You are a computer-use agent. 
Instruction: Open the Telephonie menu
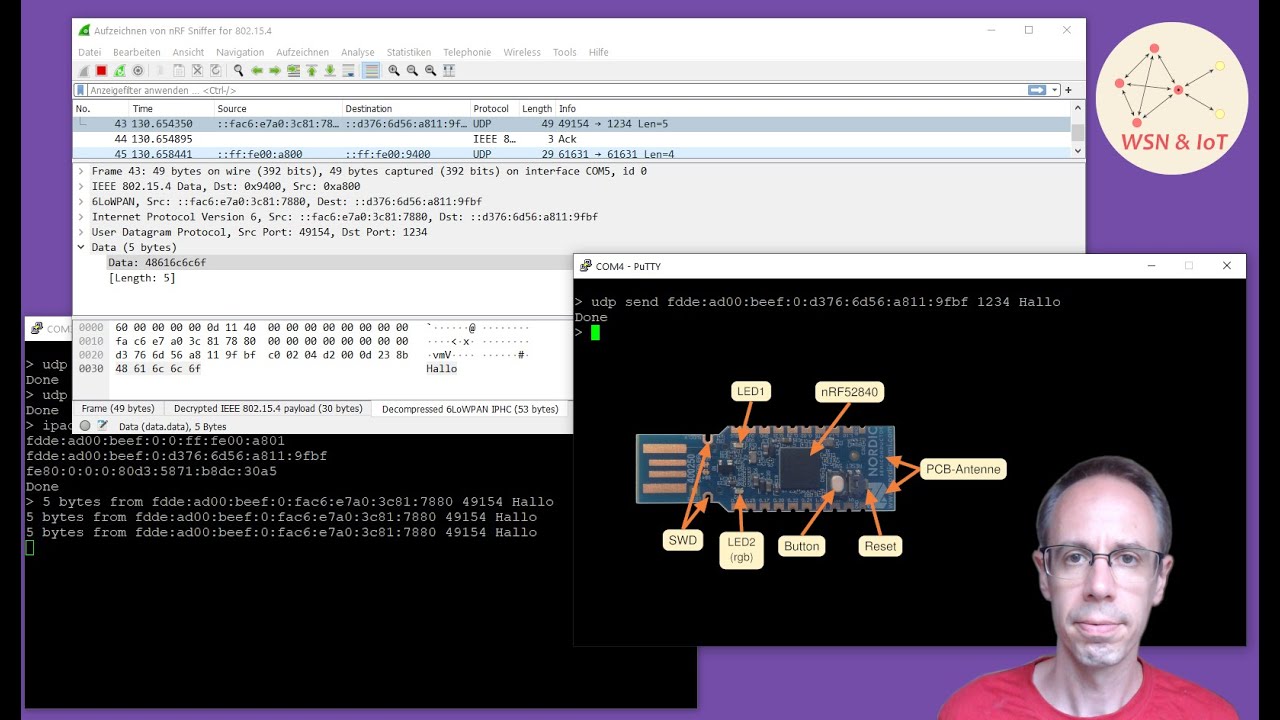click(467, 52)
